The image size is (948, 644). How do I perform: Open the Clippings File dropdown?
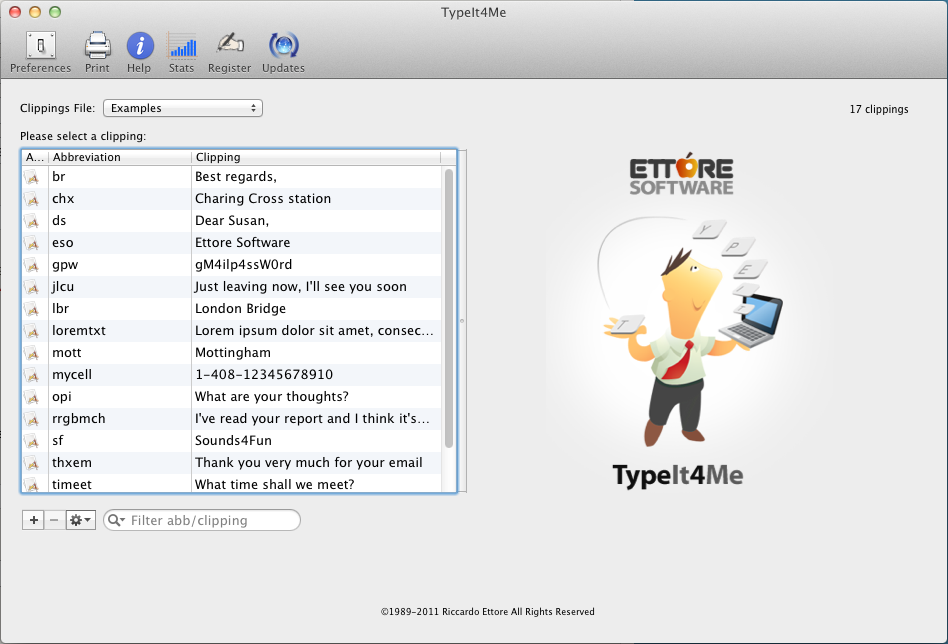183,108
